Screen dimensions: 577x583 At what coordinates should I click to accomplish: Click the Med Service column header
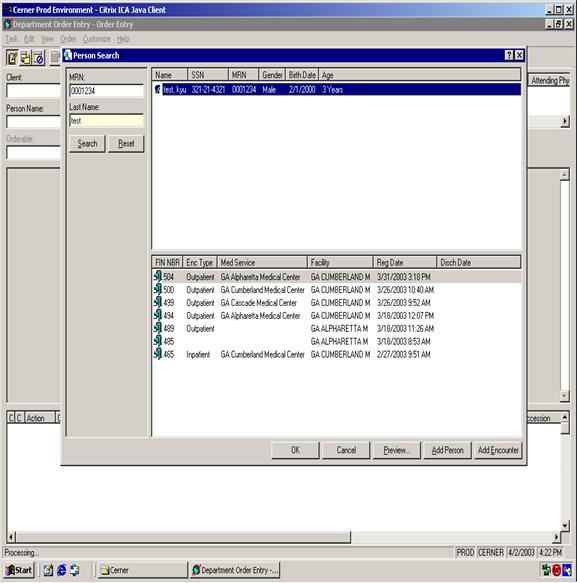tap(262, 262)
